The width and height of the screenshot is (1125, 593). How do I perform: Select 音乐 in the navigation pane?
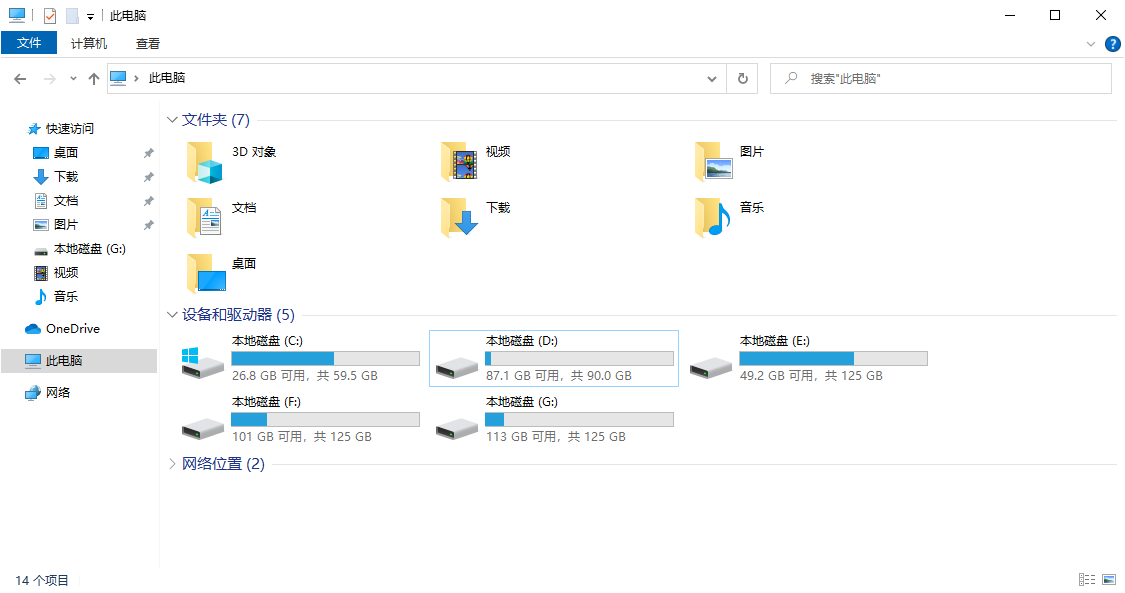66,296
